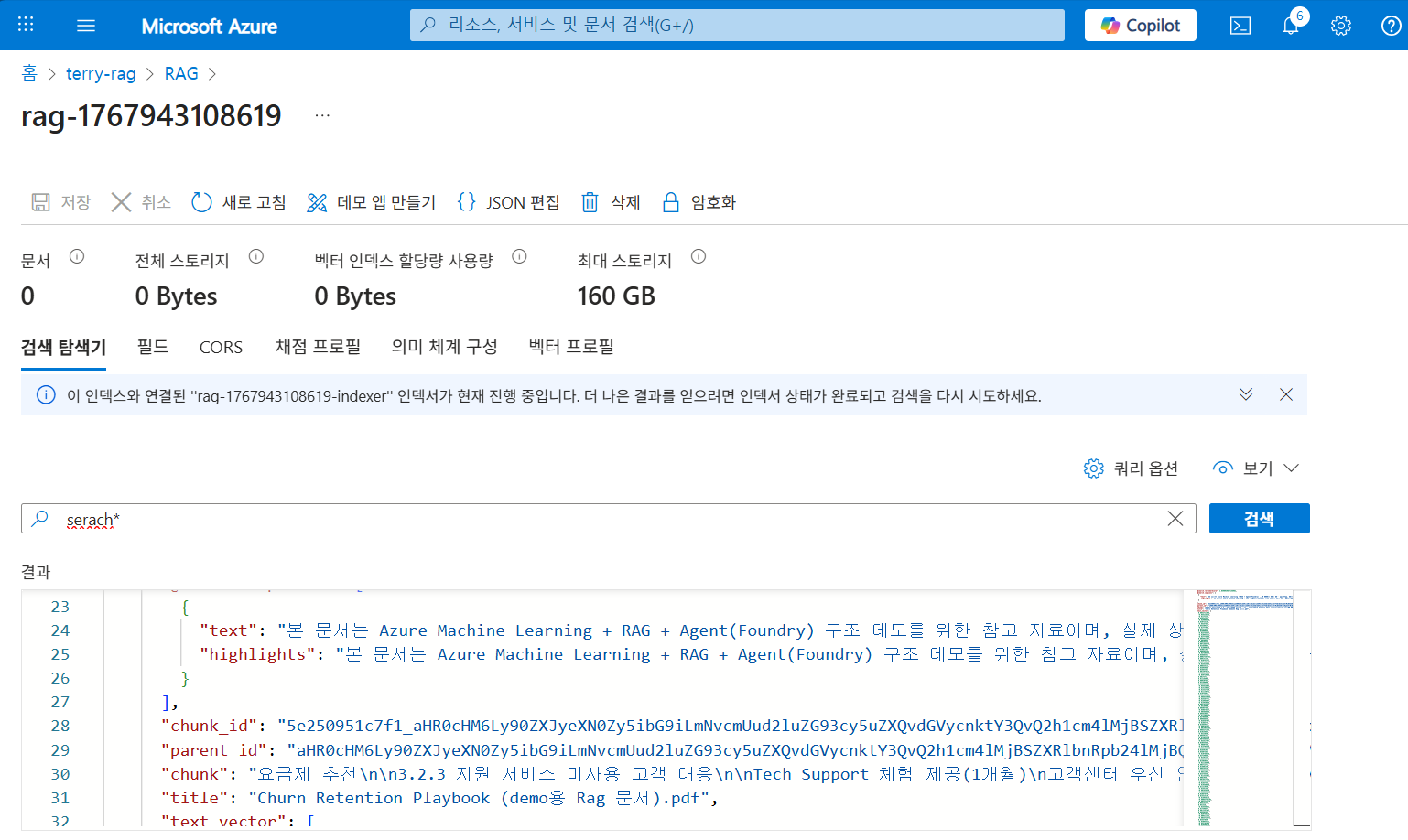
Task: Go to 홈 breadcrumb
Action: 29,73
